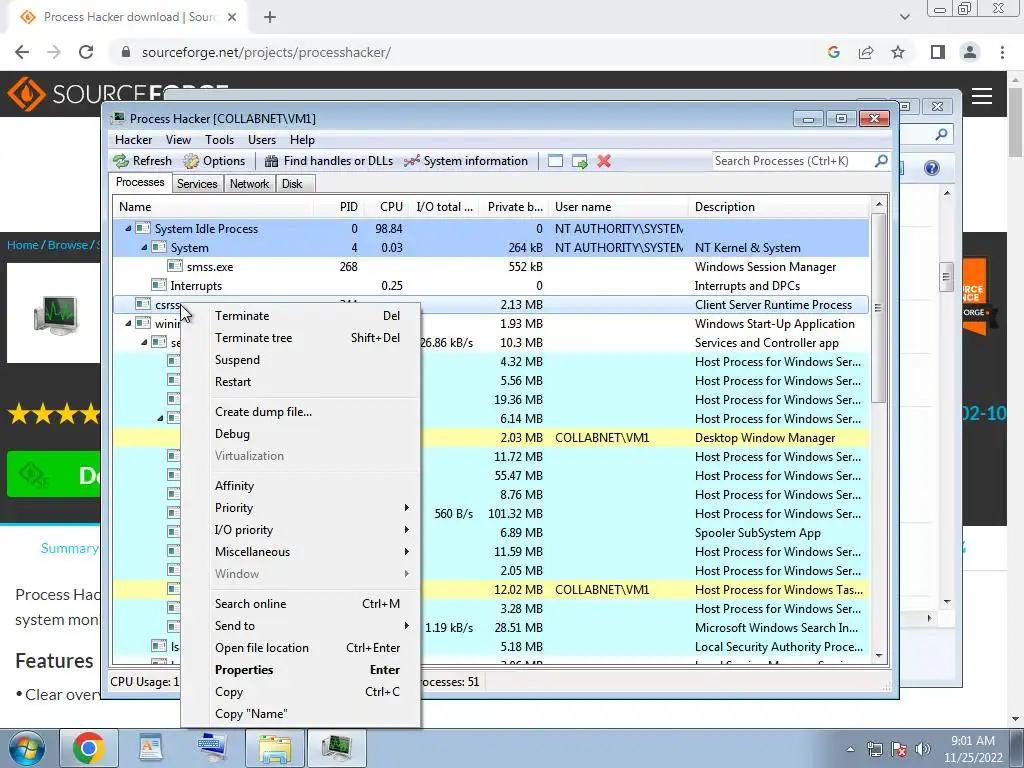Click the blue help question icon

click(932, 168)
